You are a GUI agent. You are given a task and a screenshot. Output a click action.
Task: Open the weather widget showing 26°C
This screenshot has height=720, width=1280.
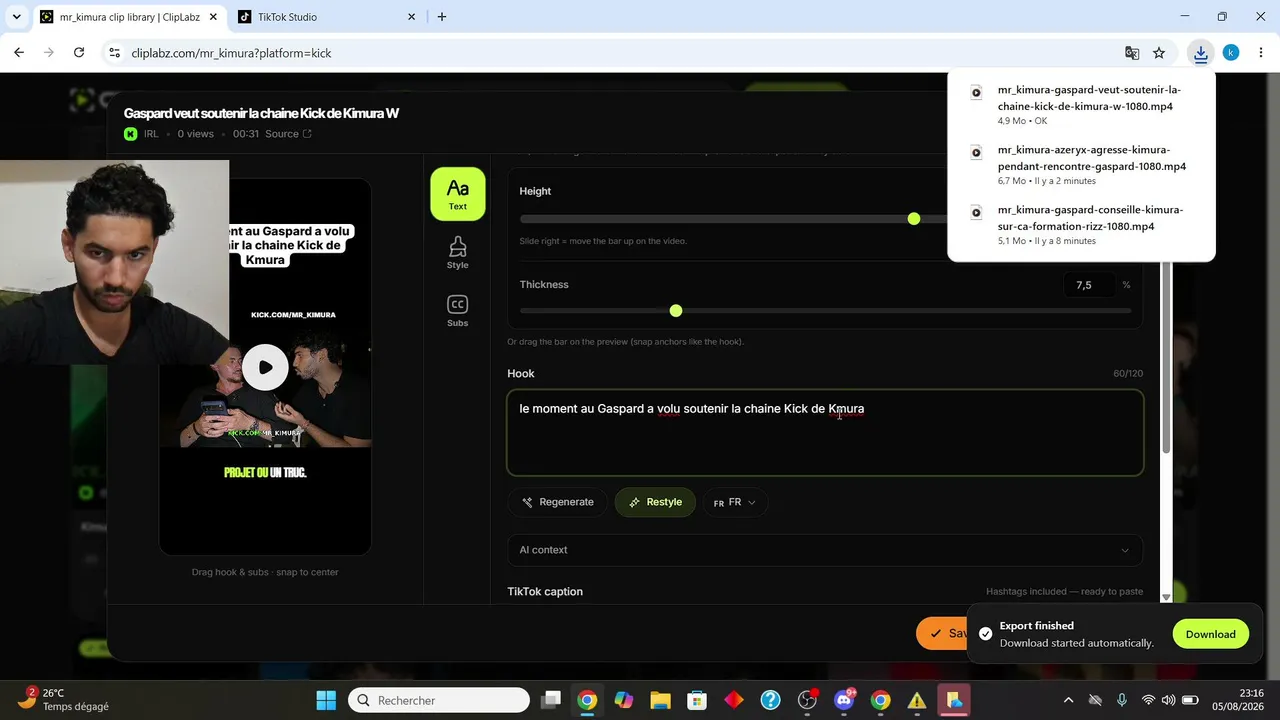point(62,699)
